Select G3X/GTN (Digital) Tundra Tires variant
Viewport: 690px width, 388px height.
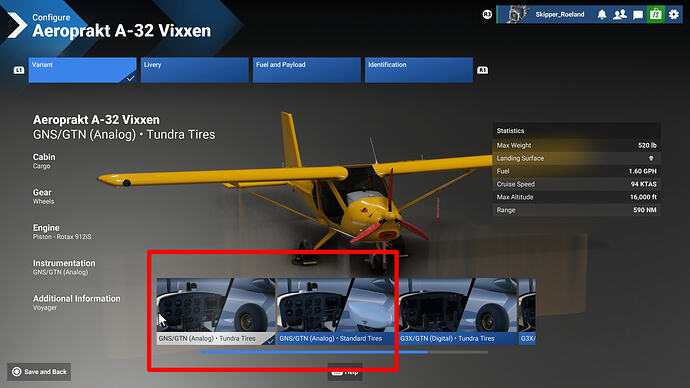click(457, 311)
